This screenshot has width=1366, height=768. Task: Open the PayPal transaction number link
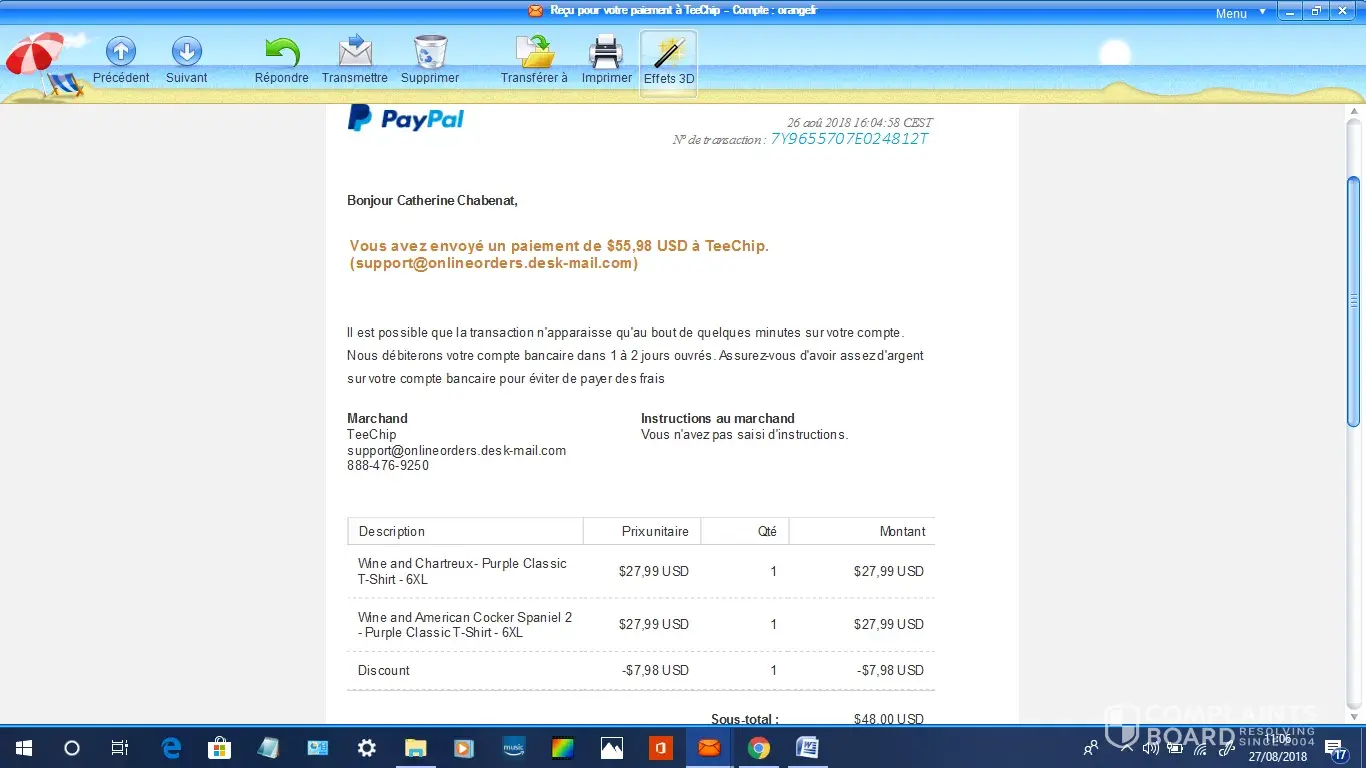849,139
